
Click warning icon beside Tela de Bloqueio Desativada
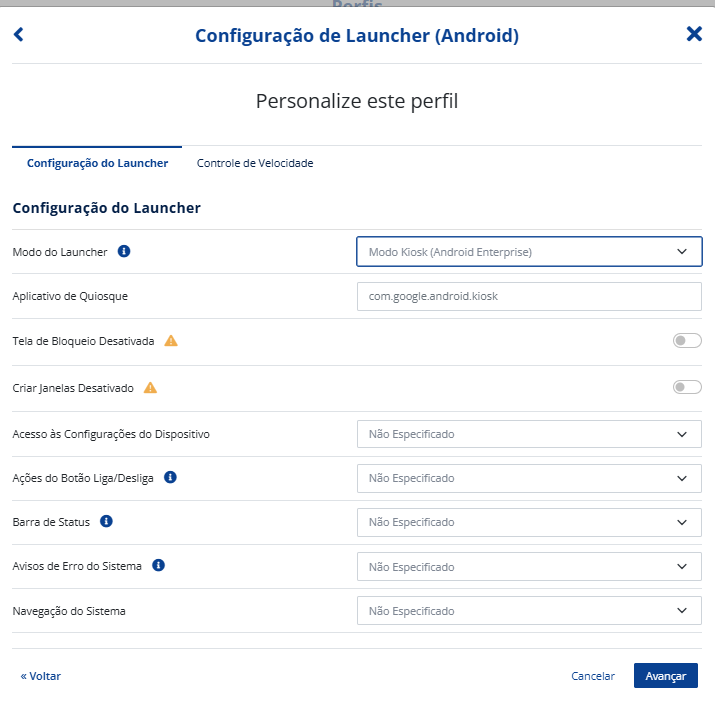[x=171, y=341]
